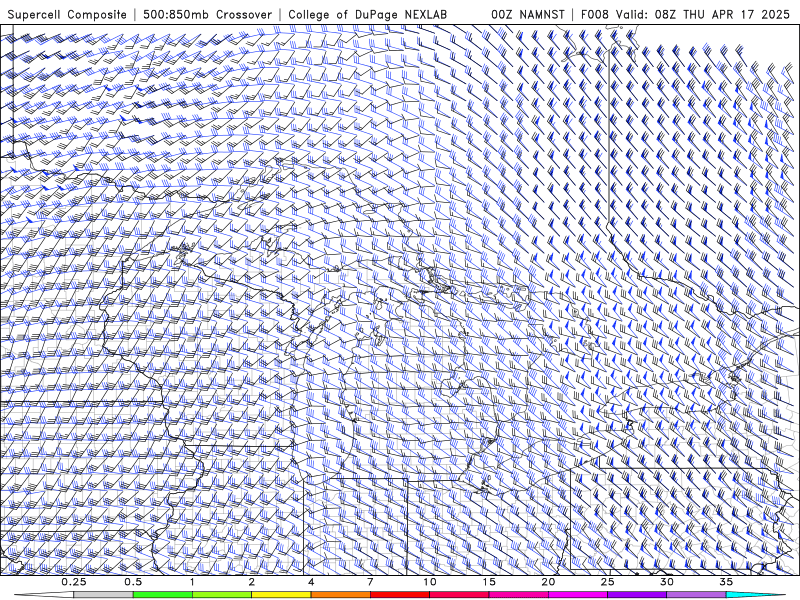Screen dimensions: 800x600
Task: Click the bright green color bar segment
Action: pyautogui.click(x=163, y=595)
